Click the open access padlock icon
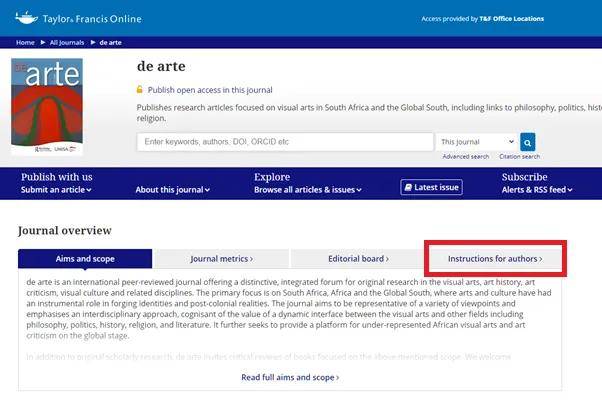The image size is (602, 406). (x=139, y=89)
